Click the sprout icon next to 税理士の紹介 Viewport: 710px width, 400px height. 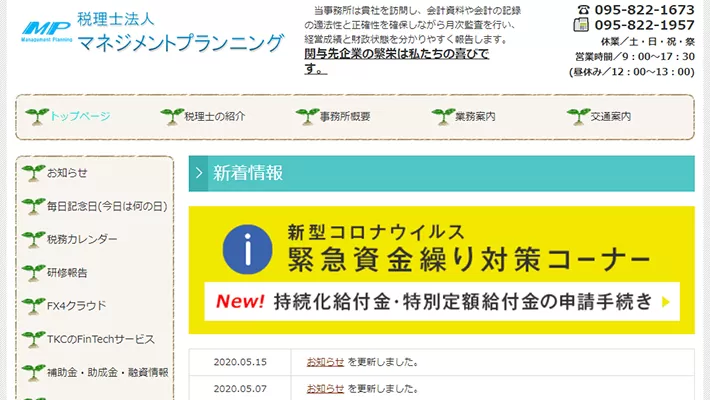(x=171, y=116)
